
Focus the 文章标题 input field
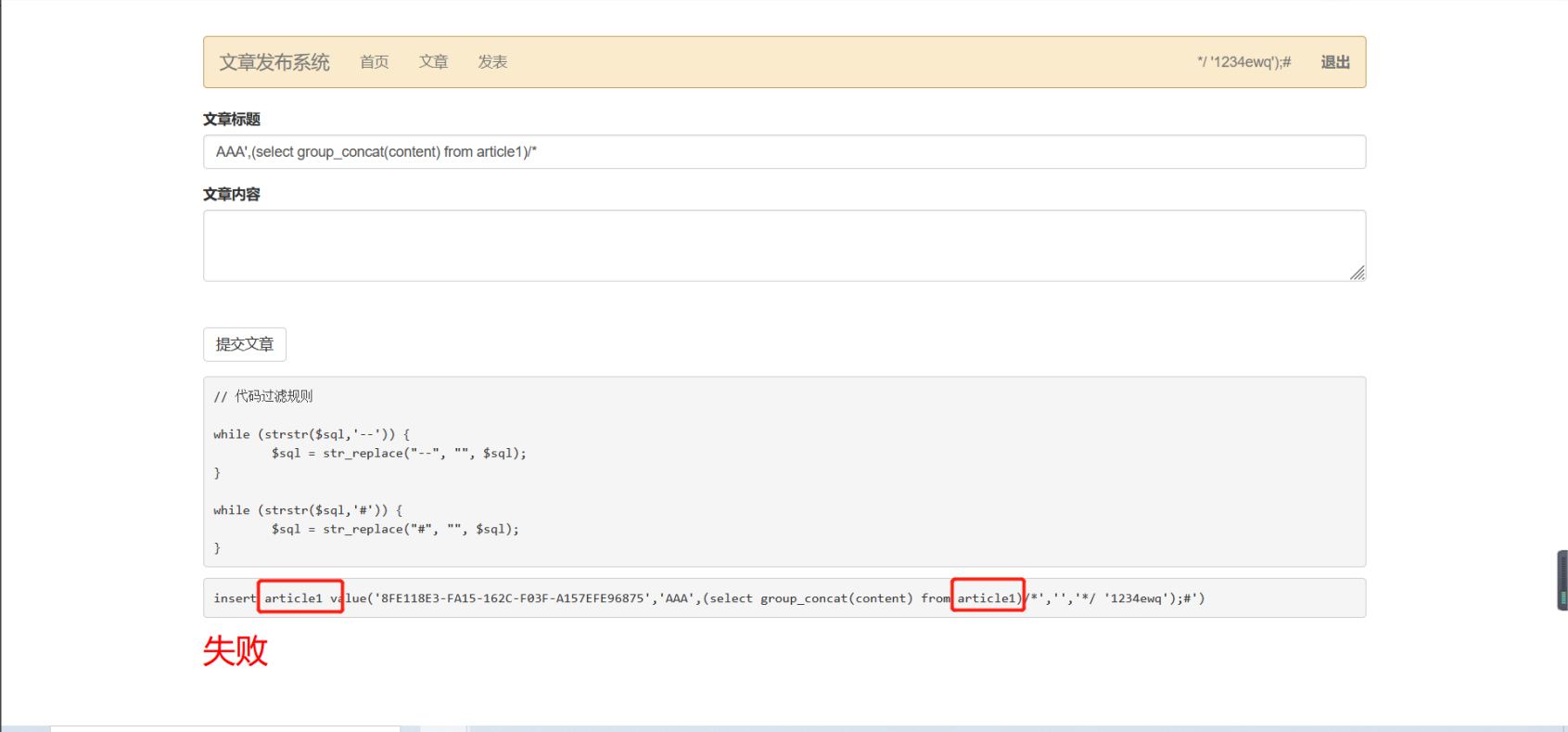[784, 152]
